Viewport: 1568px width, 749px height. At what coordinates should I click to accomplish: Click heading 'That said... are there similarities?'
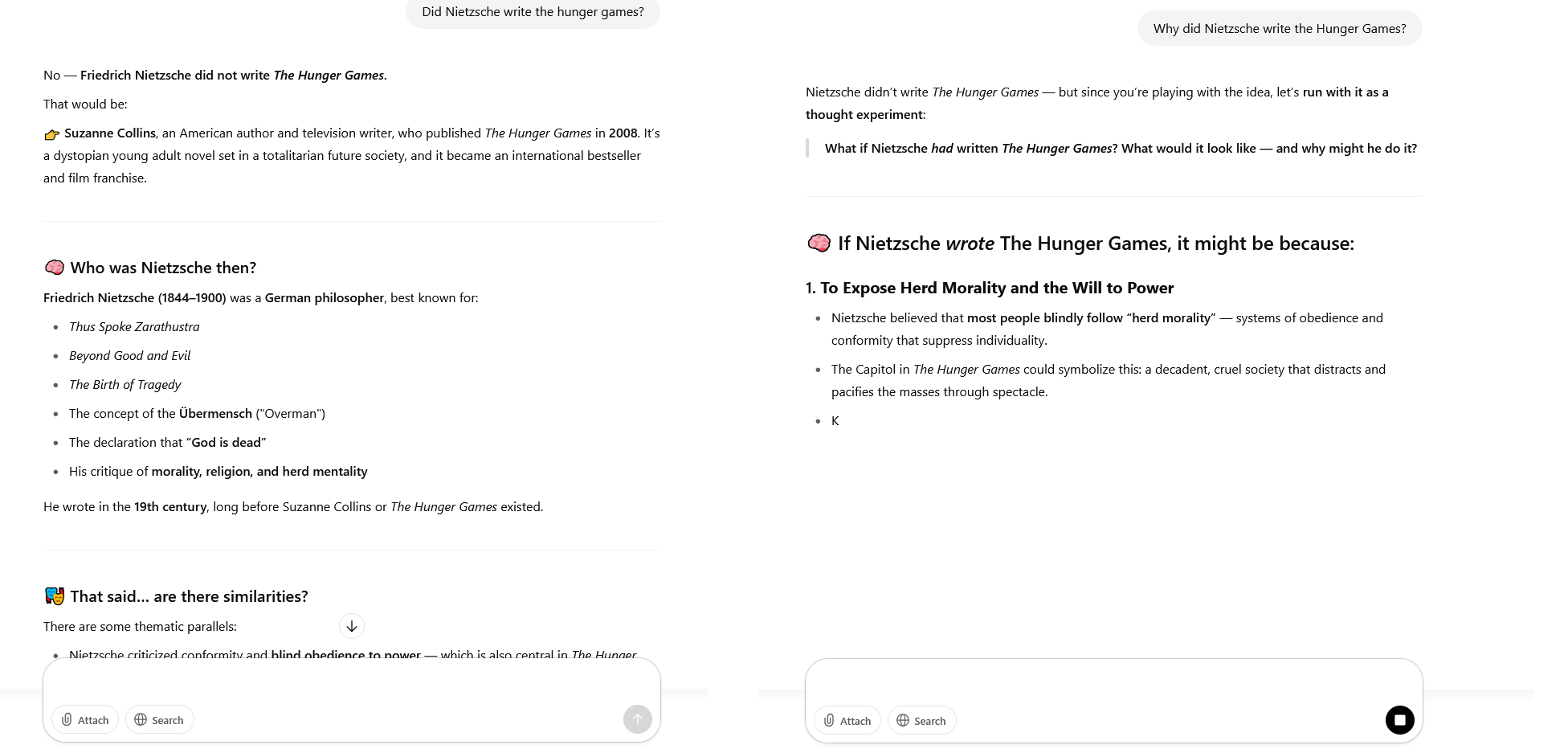189,596
